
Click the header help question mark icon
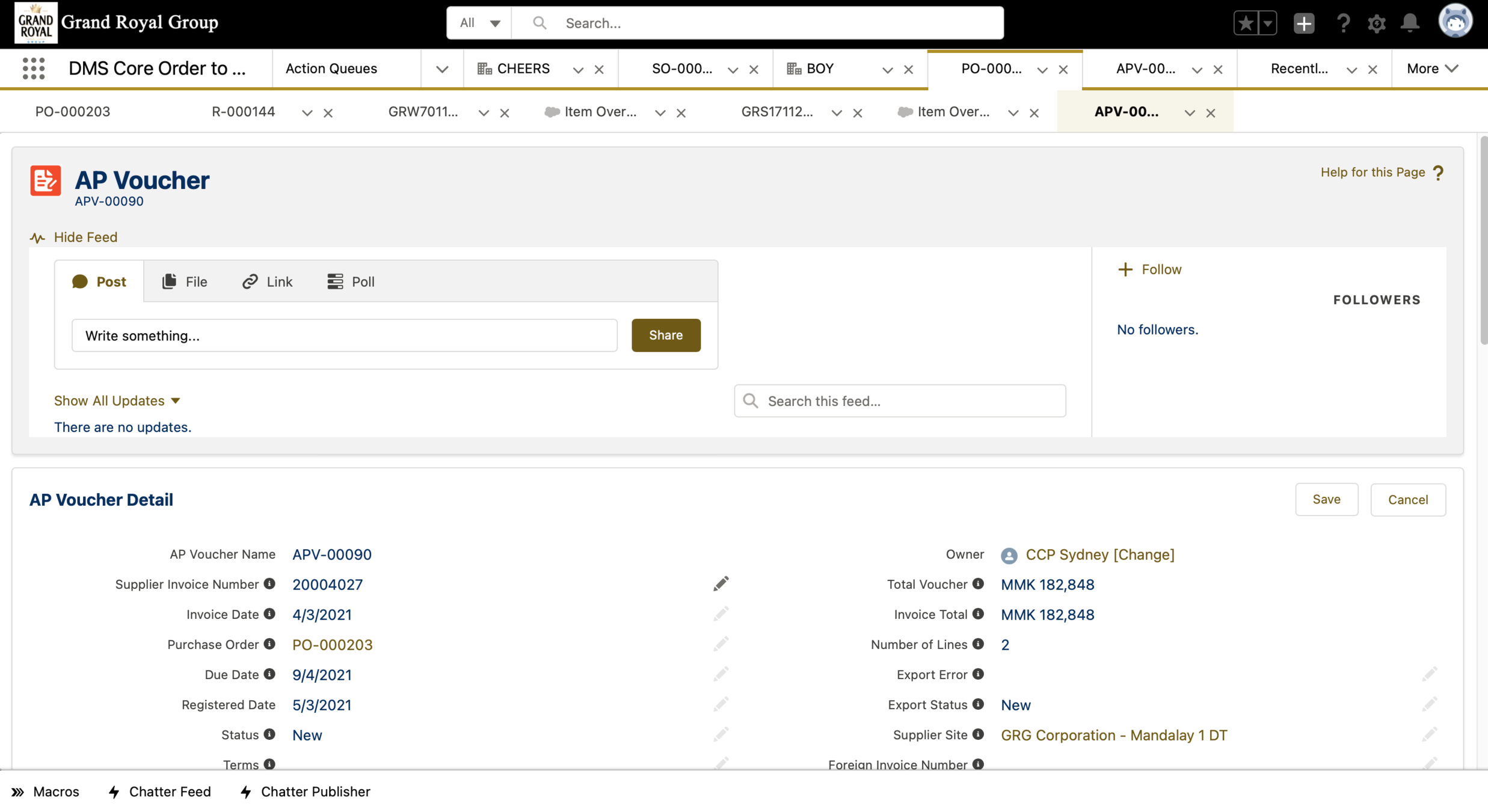1342,23
